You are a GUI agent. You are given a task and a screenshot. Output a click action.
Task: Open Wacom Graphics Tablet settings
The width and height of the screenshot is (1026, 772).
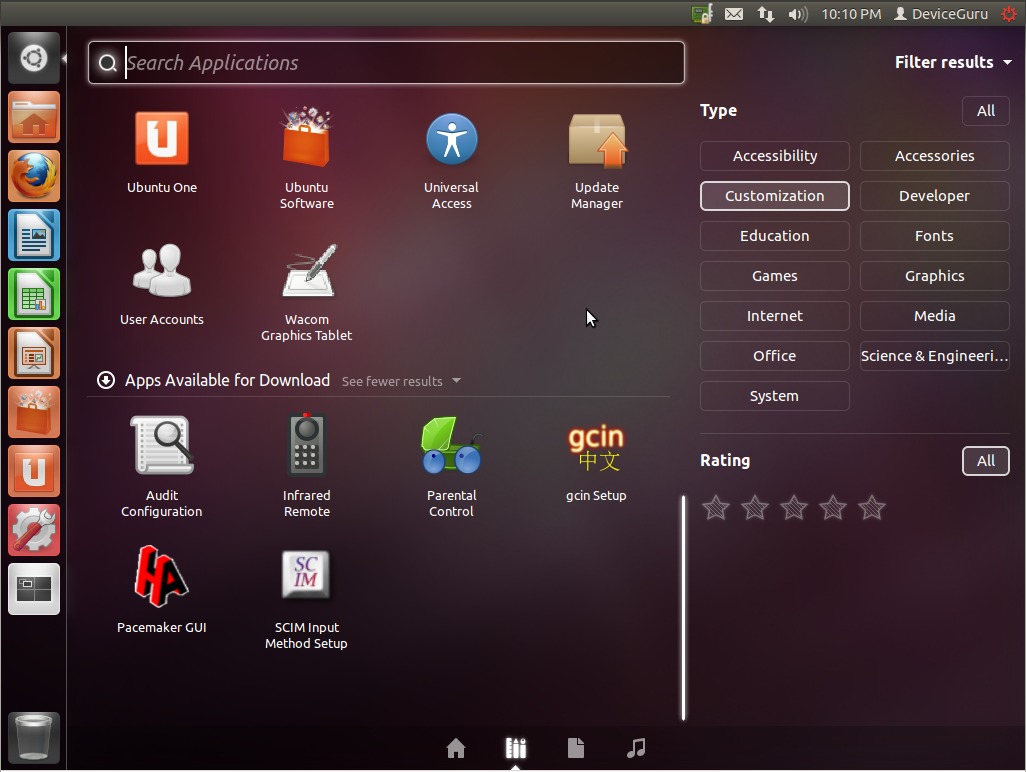pos(306,292)
